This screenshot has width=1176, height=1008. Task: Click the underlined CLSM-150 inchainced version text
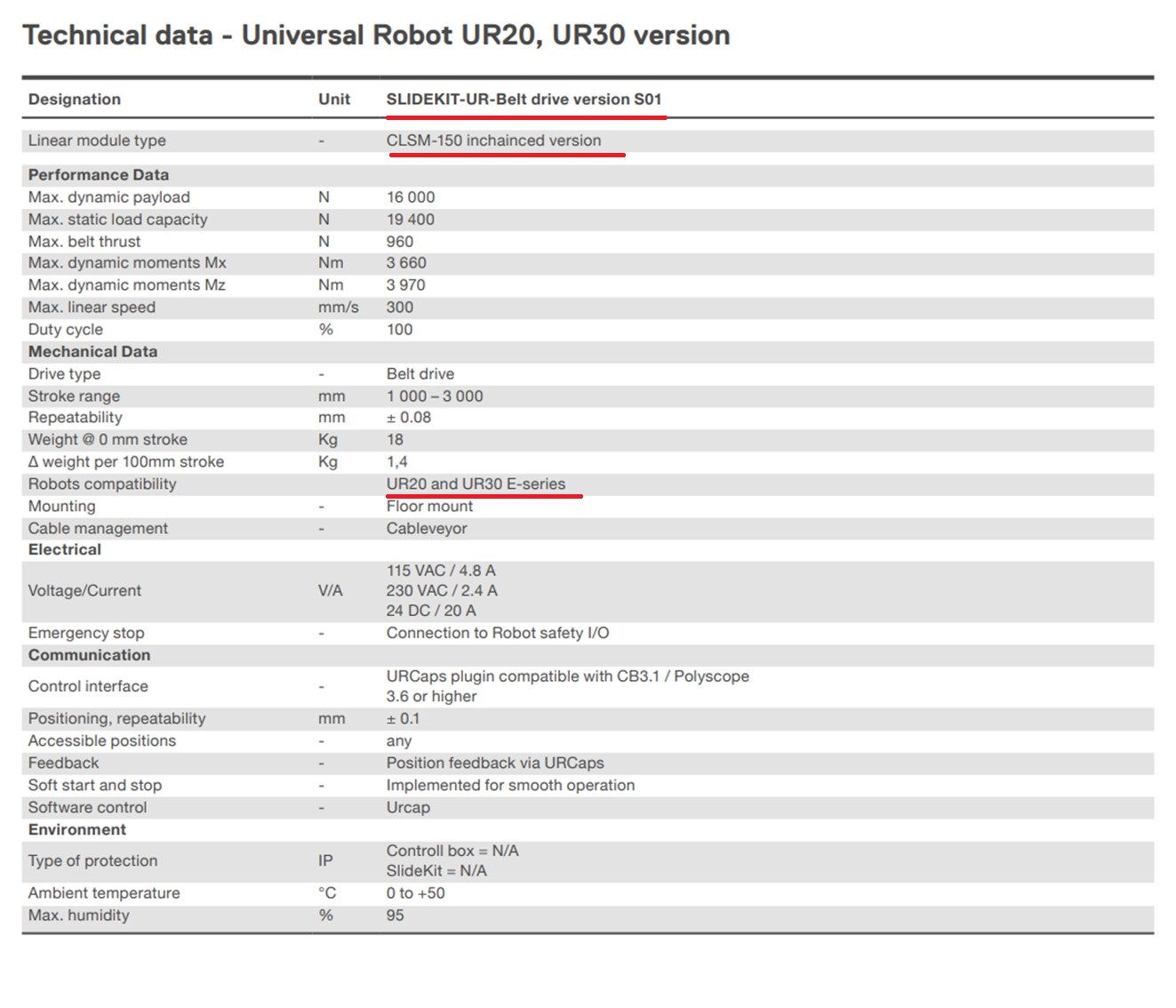493,140
